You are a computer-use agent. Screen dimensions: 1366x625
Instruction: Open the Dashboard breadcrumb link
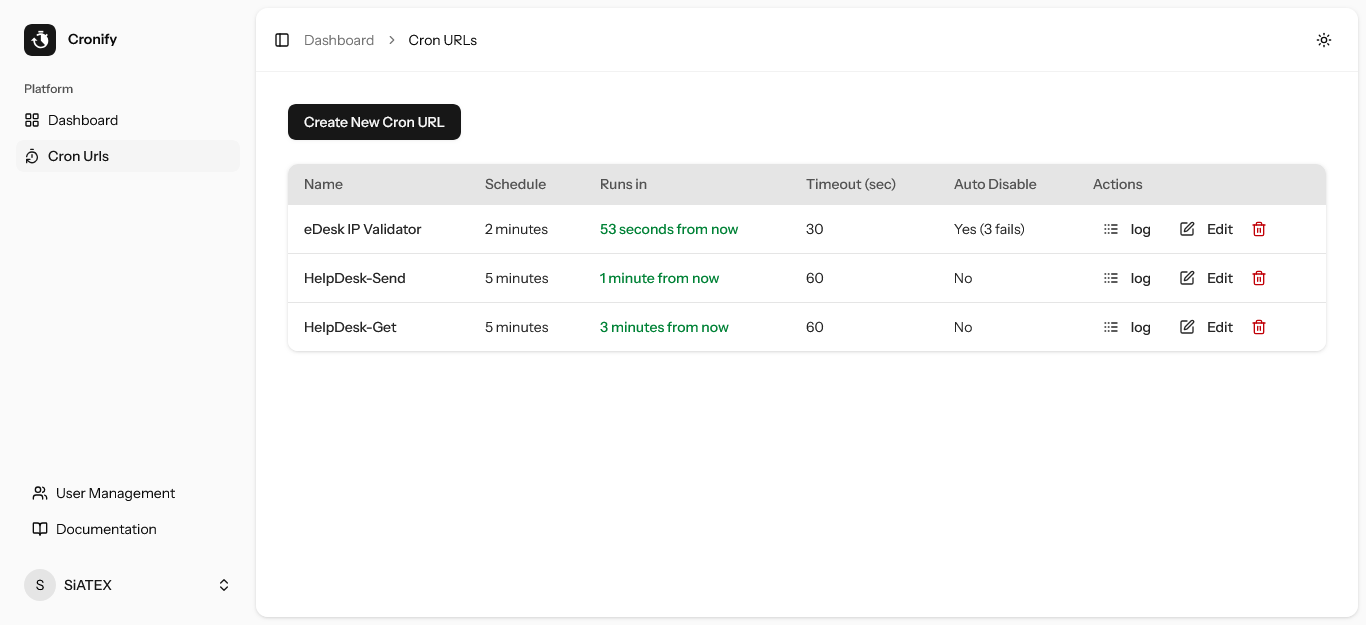tap(339, 40)
